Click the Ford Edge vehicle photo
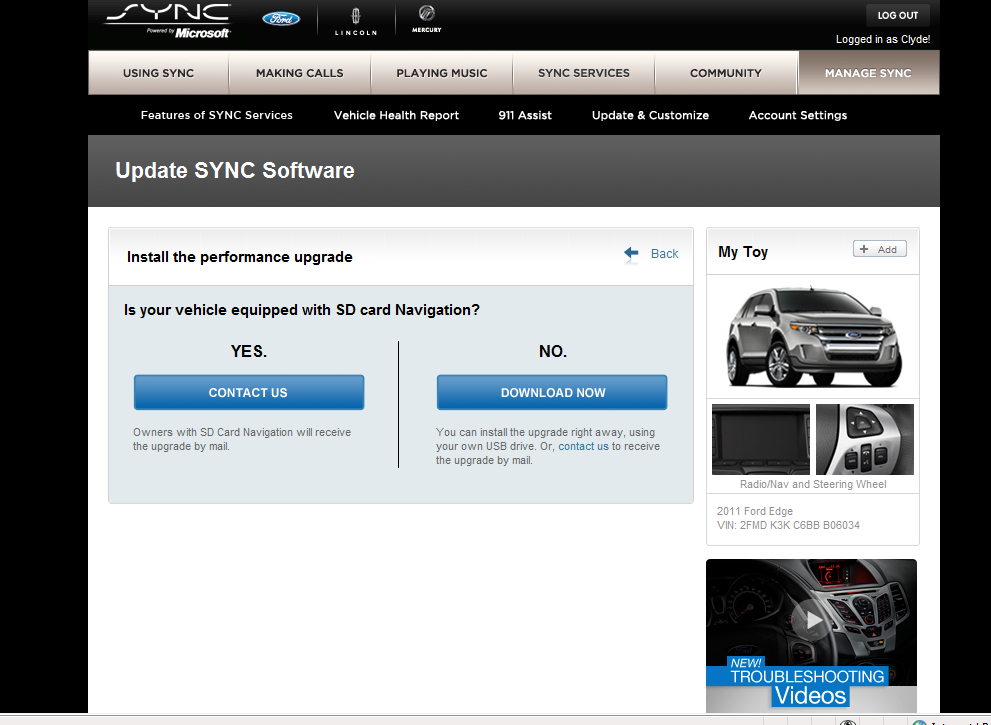 pyautogui.click(x=813, y=336)
